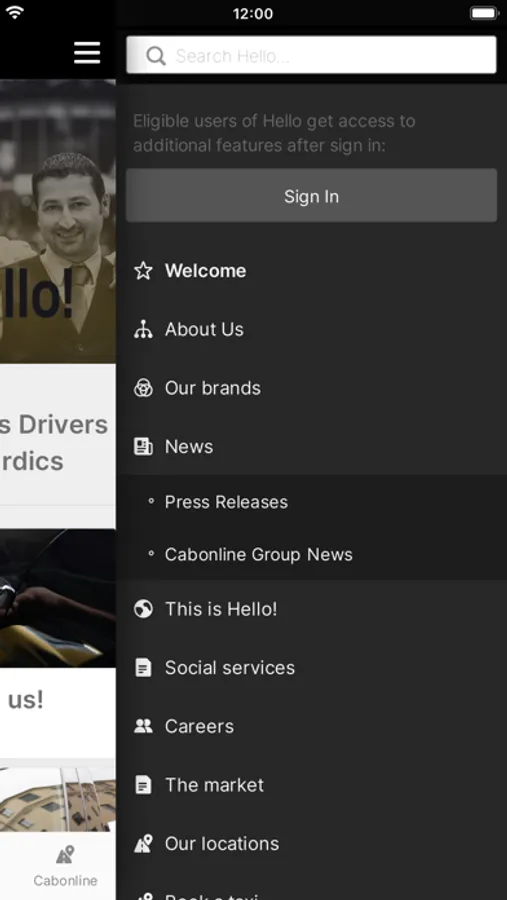Open Social services menu item
Viewport: 507px width, 900px height.
point(311,668)
